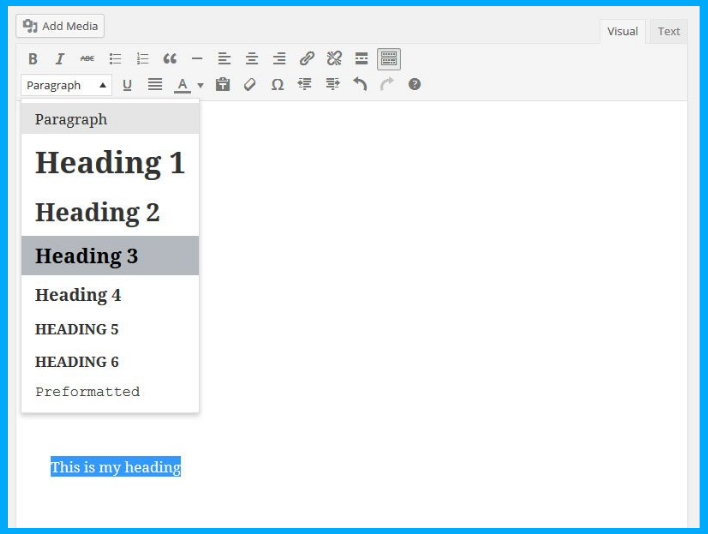708x534 pixels.
Task: Choose Heading 2 format
Action: (110, 212)
